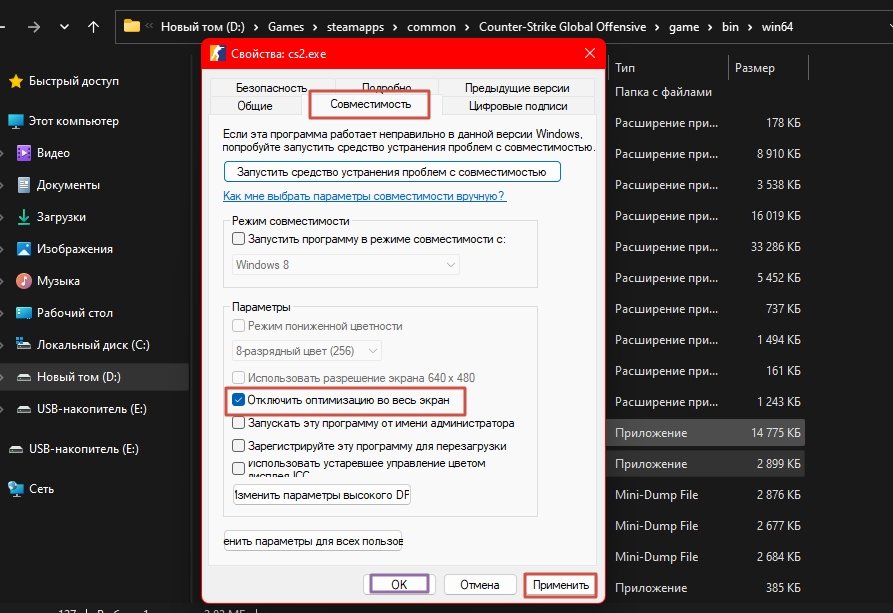Click the Загрузки download arrow icon
Screen dimensions: 893x613
point(23,217)
